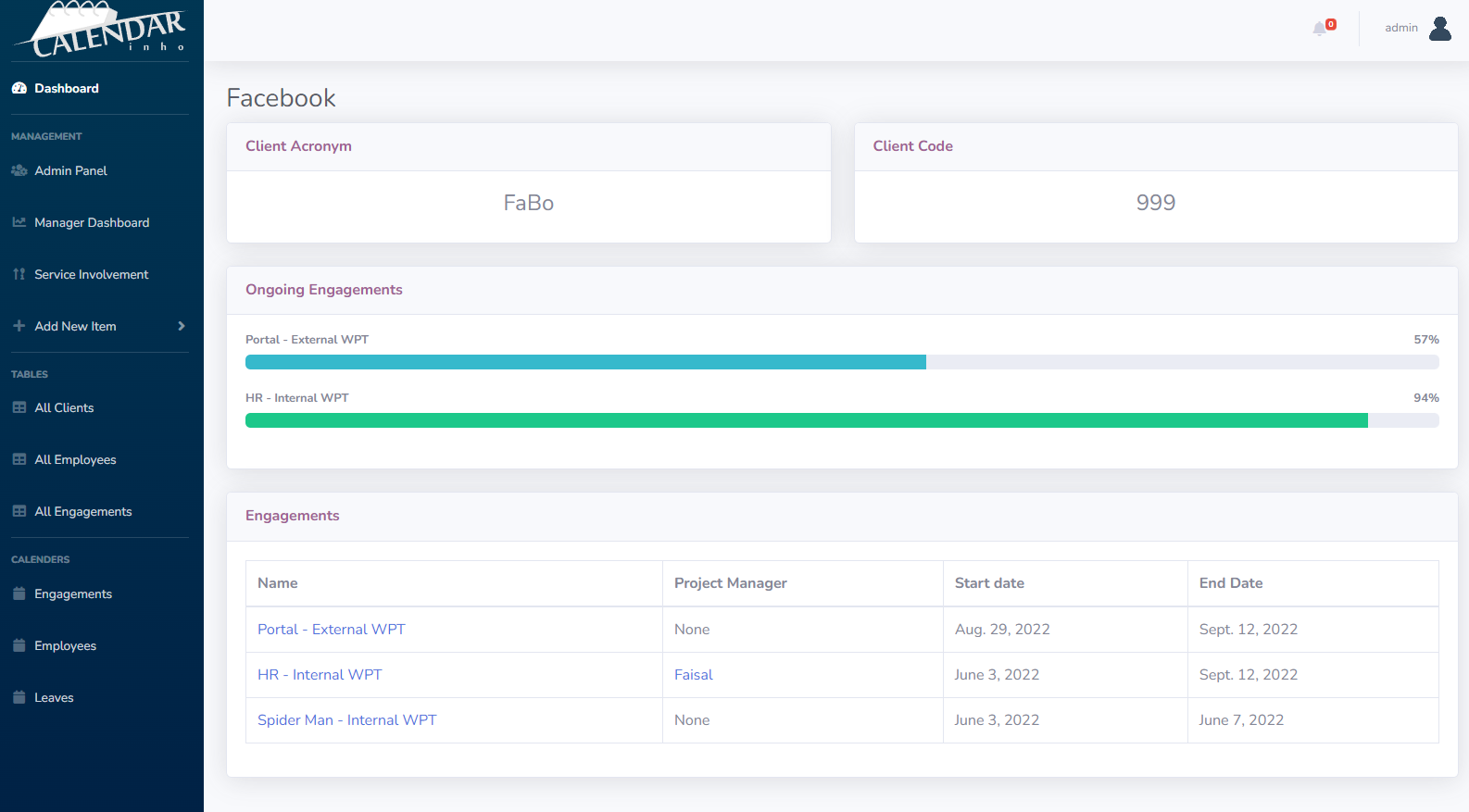Click the All Employees table icon
Screen dimensions: 1469x812
[19, 459]
